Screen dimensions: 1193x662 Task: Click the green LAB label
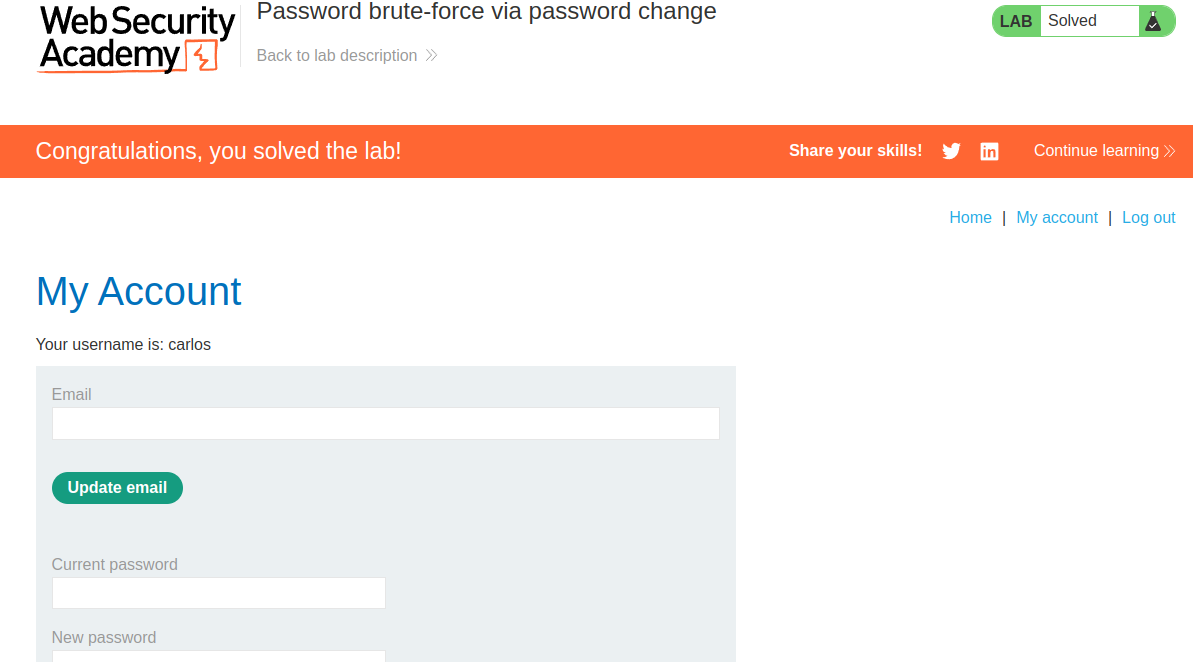(1016, 21)
